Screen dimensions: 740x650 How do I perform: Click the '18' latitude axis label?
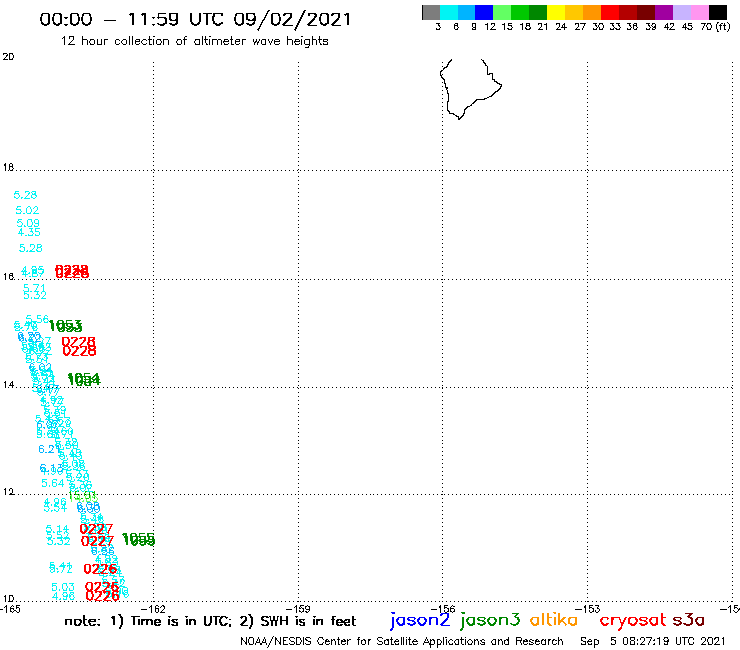[8, 167]
